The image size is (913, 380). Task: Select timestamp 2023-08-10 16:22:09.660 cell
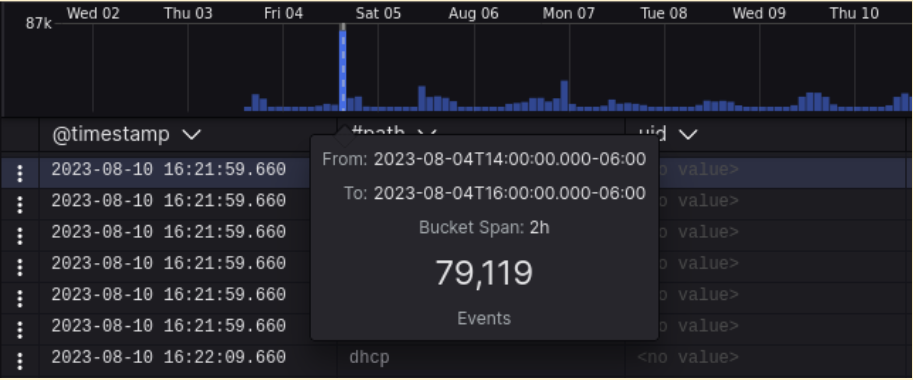coord(168,357)
